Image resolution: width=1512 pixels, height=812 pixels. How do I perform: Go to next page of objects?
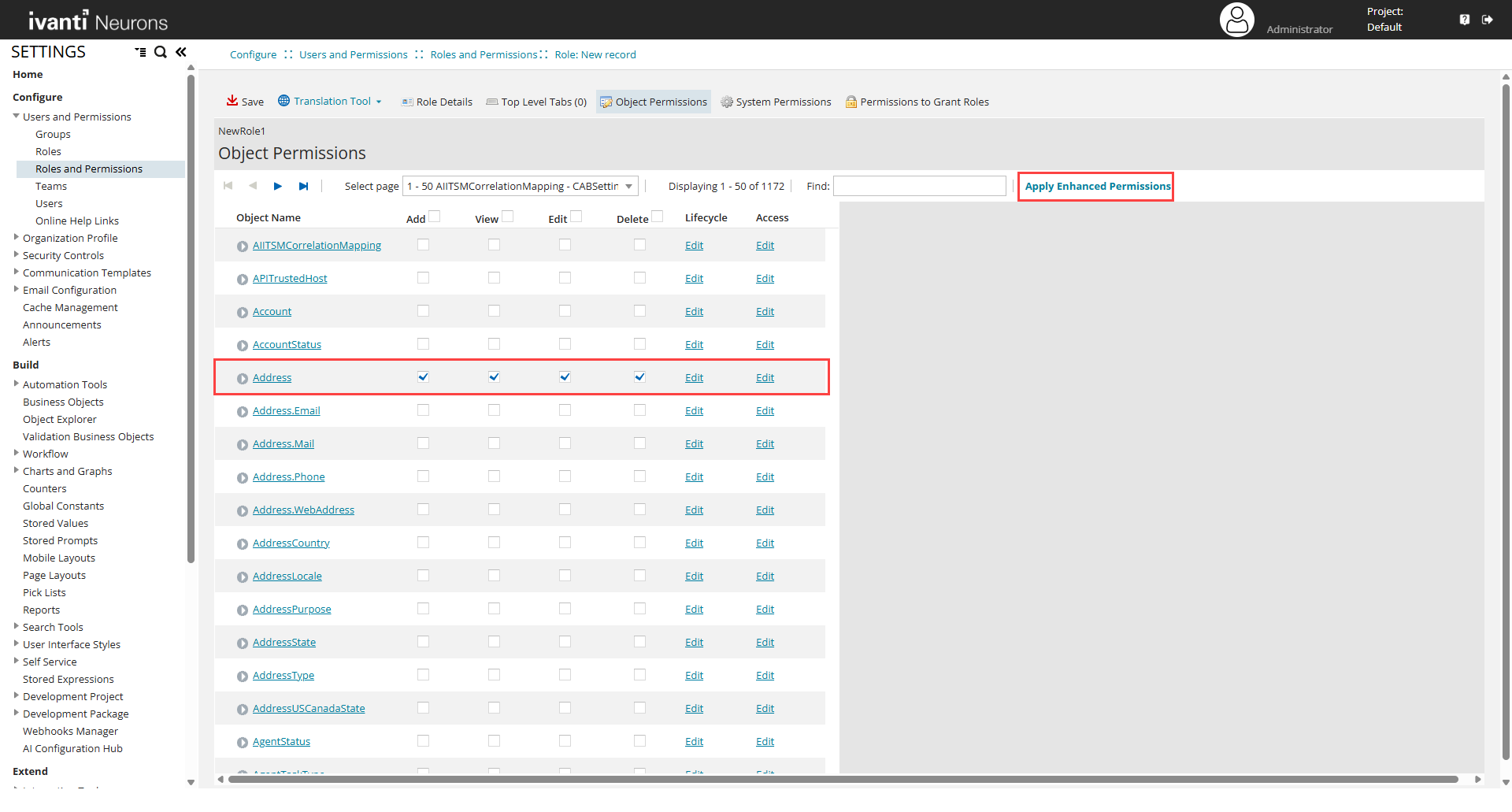coord(277,186)
